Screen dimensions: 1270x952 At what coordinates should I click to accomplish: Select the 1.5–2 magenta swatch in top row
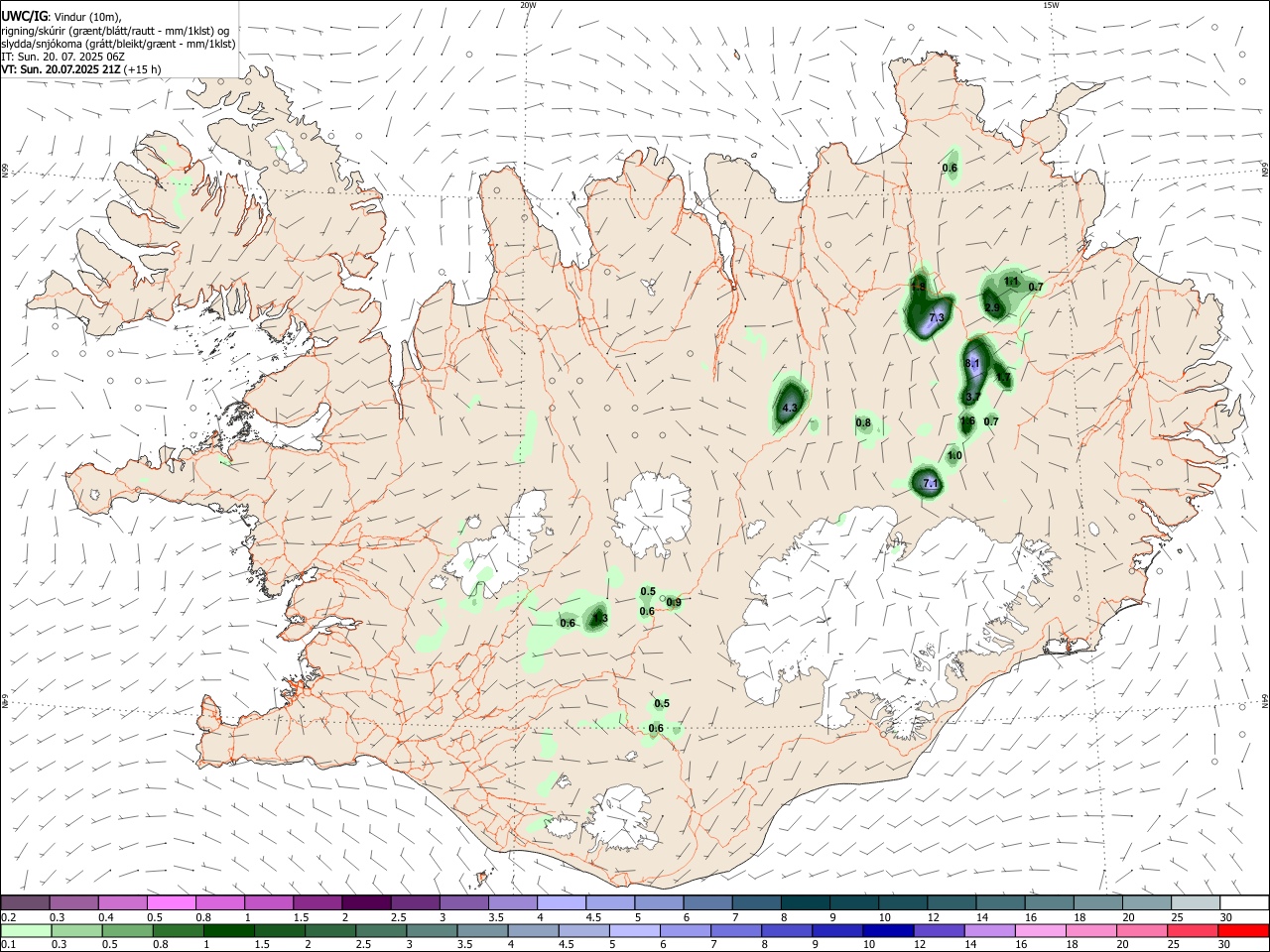tap(318, 903)
